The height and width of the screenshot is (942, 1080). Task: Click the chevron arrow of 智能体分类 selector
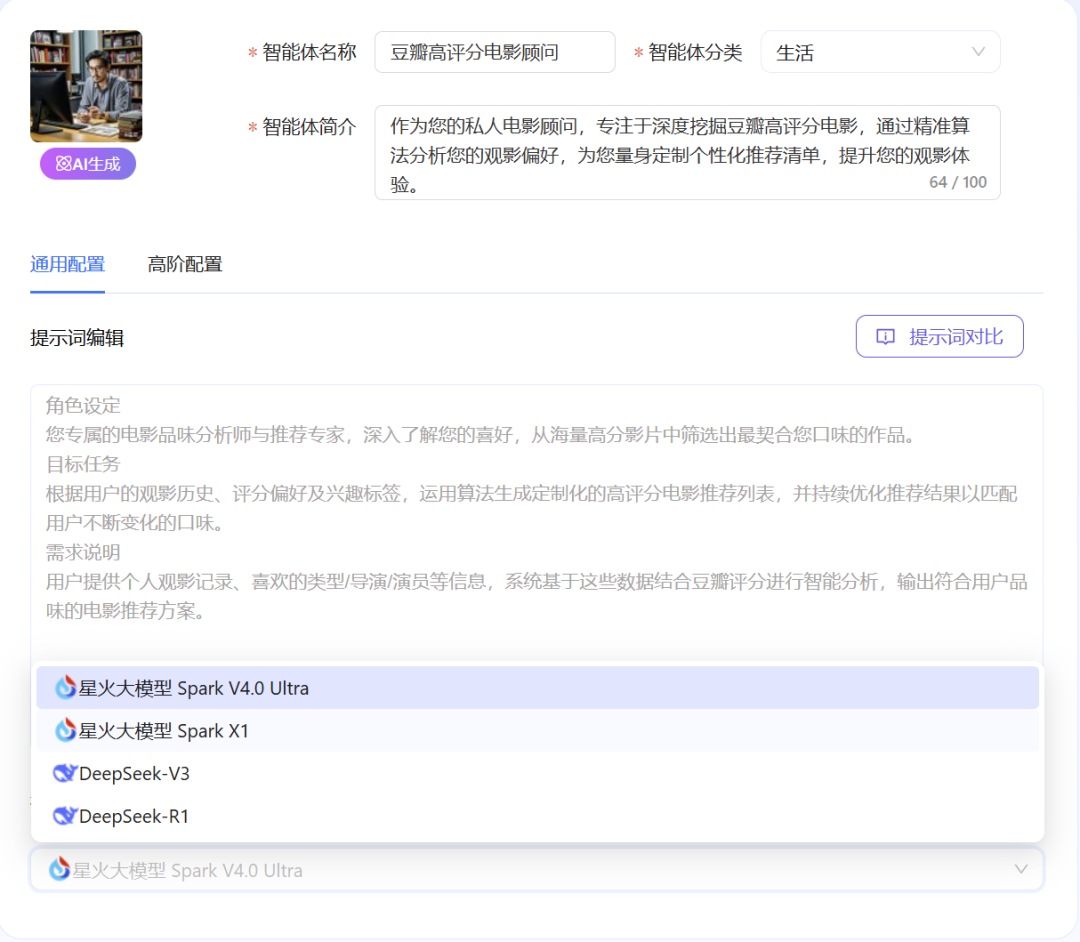click(x=978, y=52)
